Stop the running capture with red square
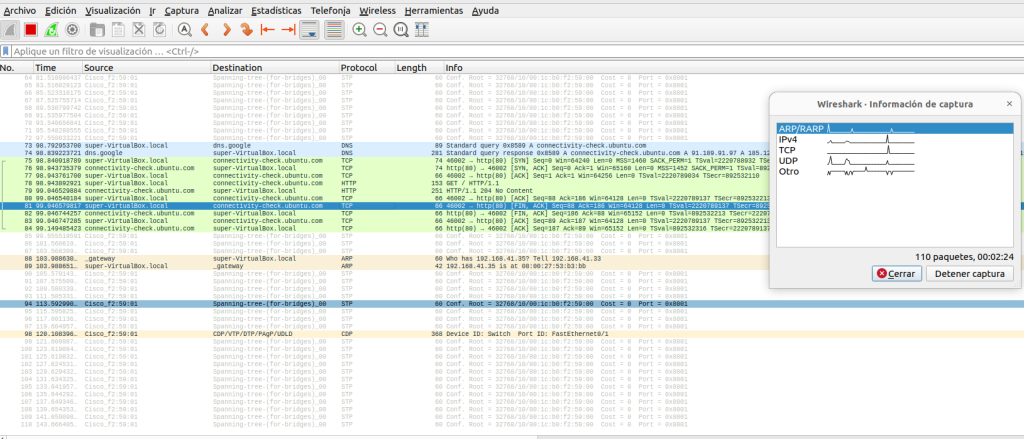The image size is (1024, 439). [30, 30]
